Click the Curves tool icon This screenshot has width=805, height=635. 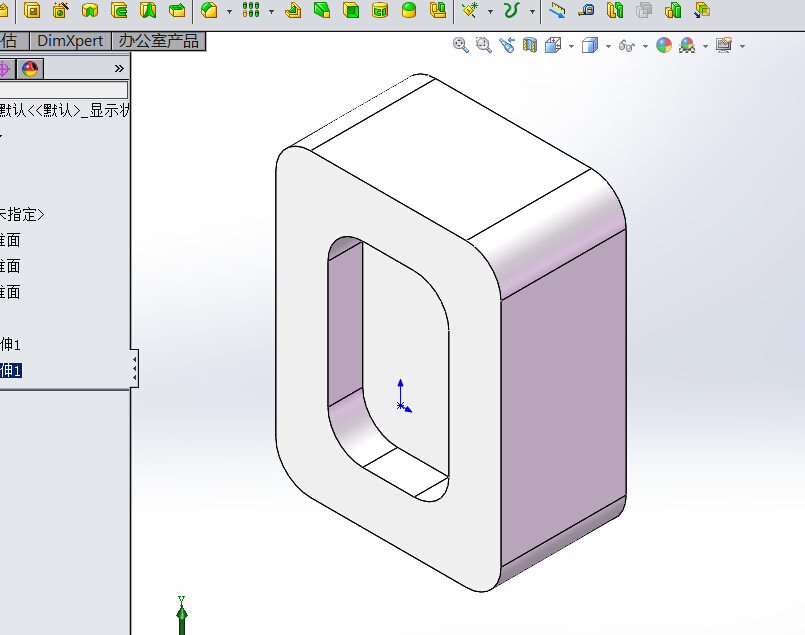(512, 10)
